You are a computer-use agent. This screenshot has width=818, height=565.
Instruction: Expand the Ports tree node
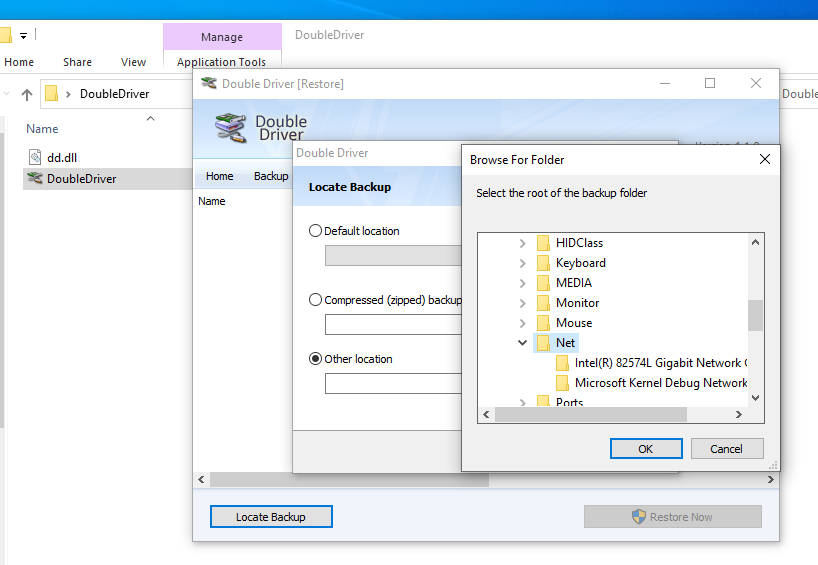[x=522, y=402]
